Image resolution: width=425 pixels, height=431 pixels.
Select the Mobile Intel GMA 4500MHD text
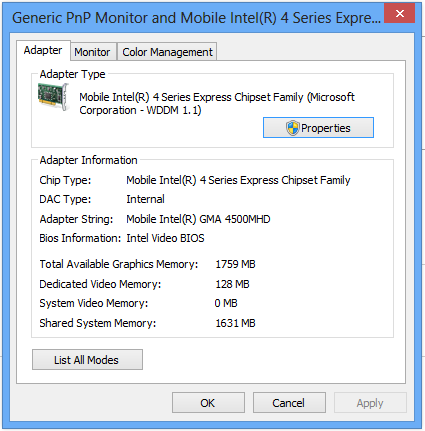pyautogui.click(x=198, y=219)
